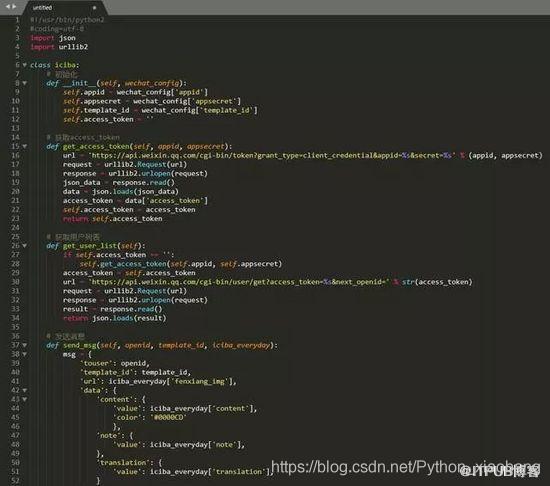Fold the __init__ method at line 8
Screen dimensions: 550x486
pos(25,83)
